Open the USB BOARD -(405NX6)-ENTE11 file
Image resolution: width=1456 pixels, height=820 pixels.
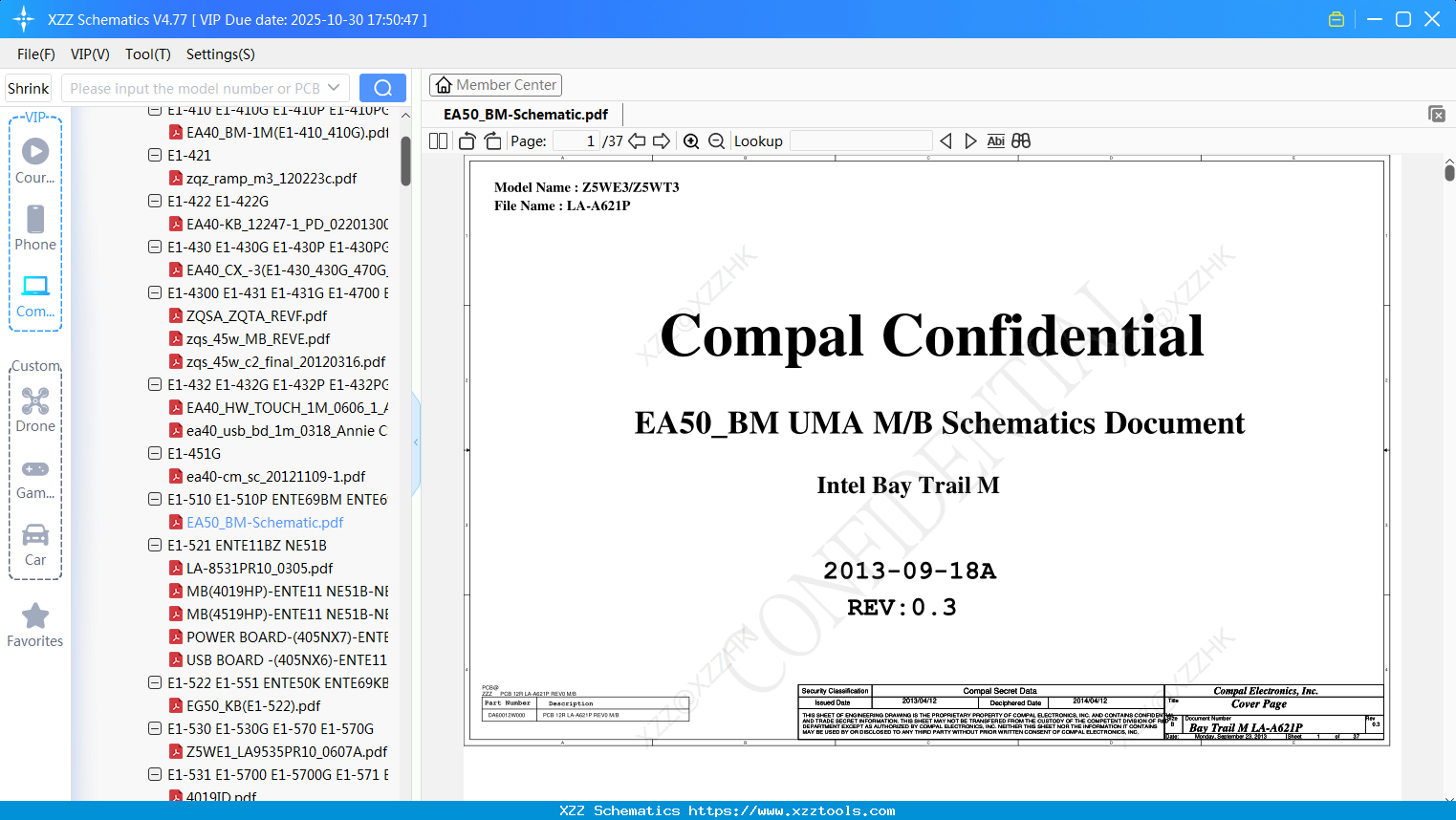pyautogui.click(x=287, y=659)
